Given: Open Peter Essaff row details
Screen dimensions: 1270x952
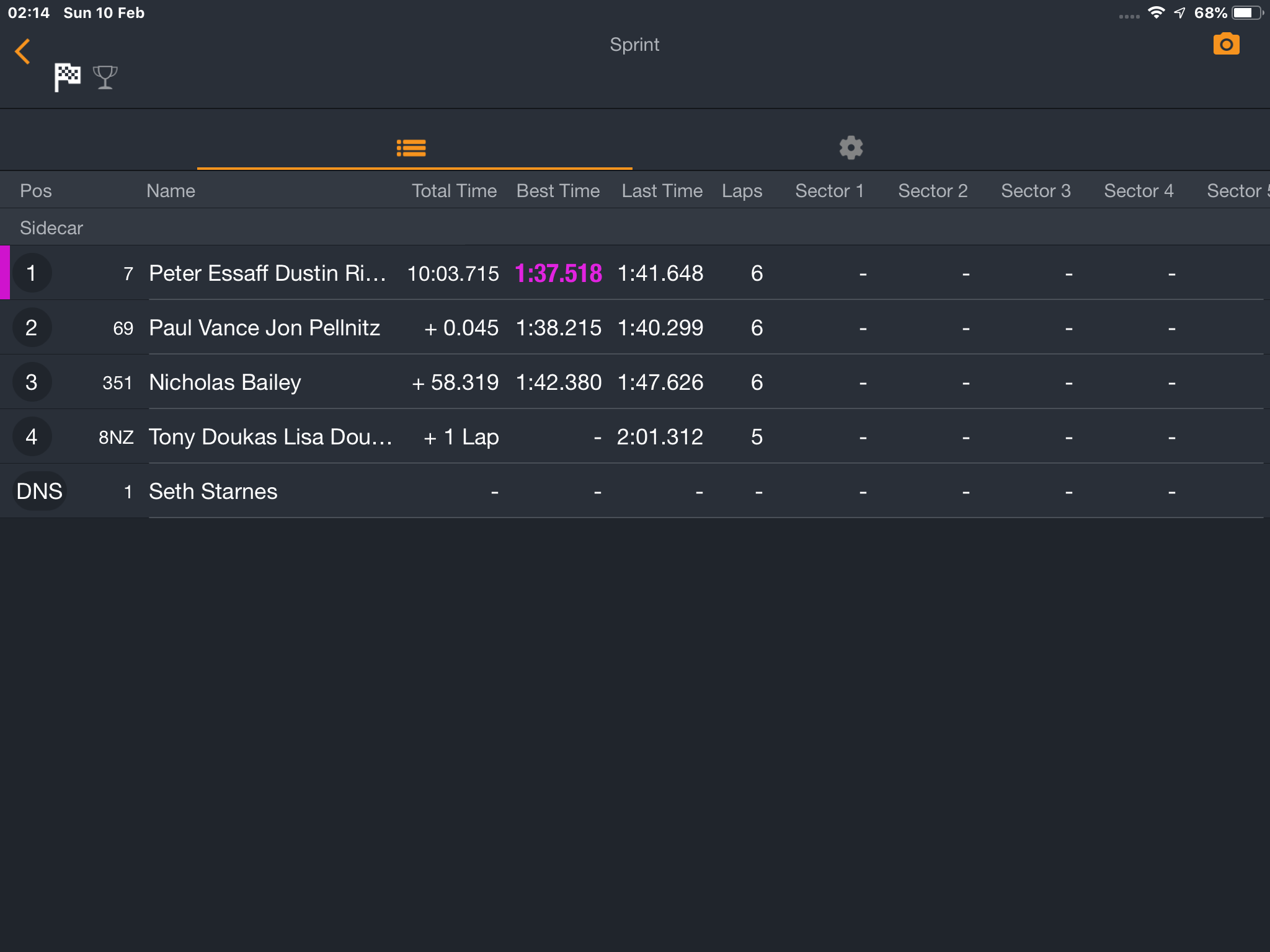Looking at the screenshot, I should tap(635, 273).
